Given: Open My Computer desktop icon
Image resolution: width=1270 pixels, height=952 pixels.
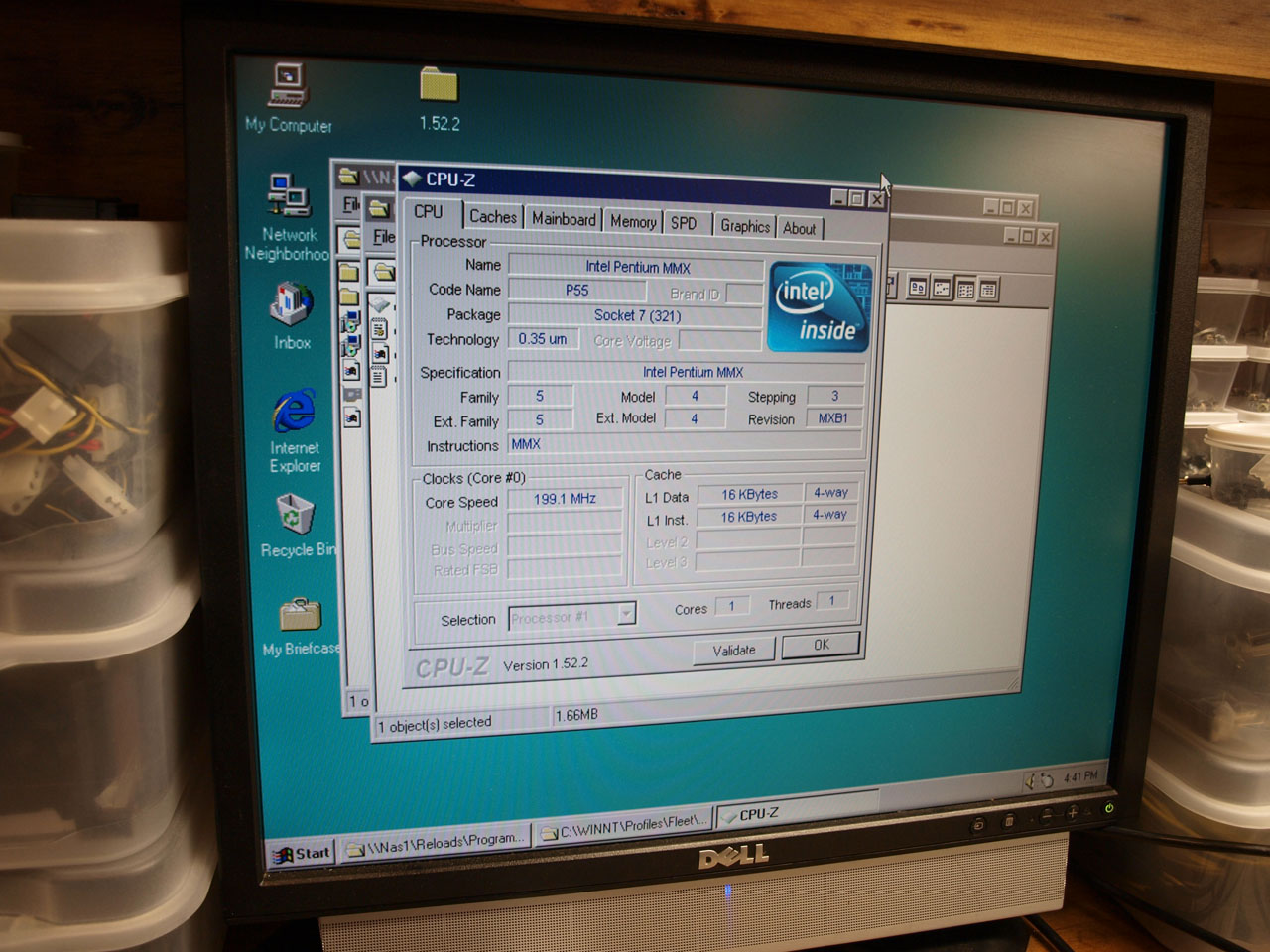Looking at the screenshot, I should click(x=288, y=98).
